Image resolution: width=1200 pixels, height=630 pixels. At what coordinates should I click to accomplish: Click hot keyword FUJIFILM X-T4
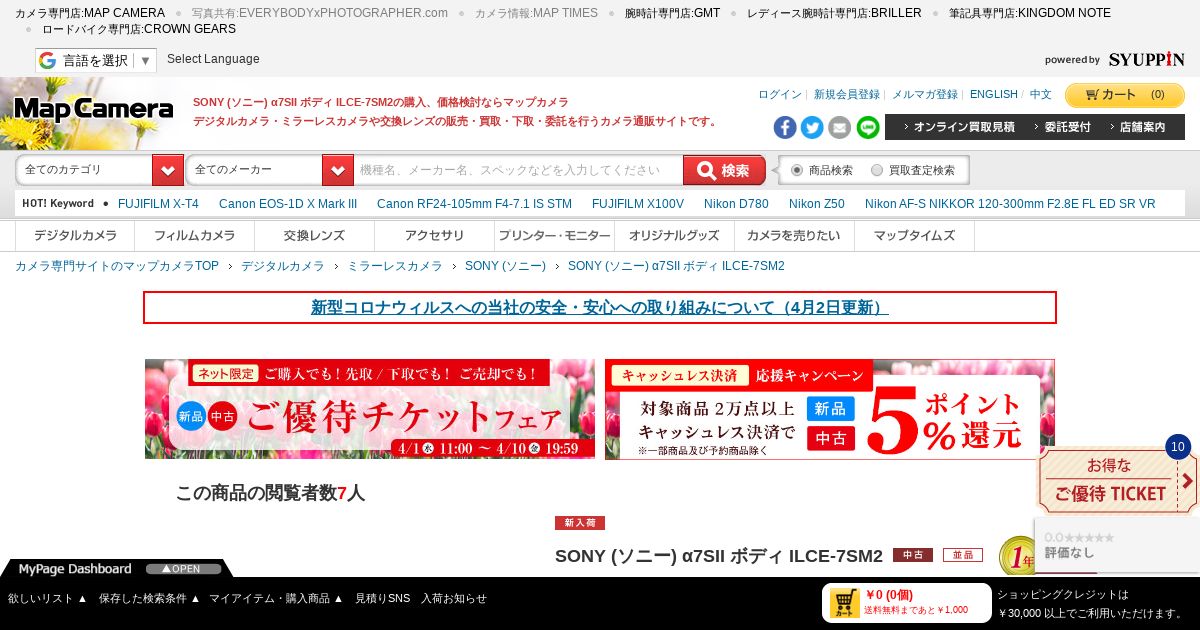click(158, 204)
